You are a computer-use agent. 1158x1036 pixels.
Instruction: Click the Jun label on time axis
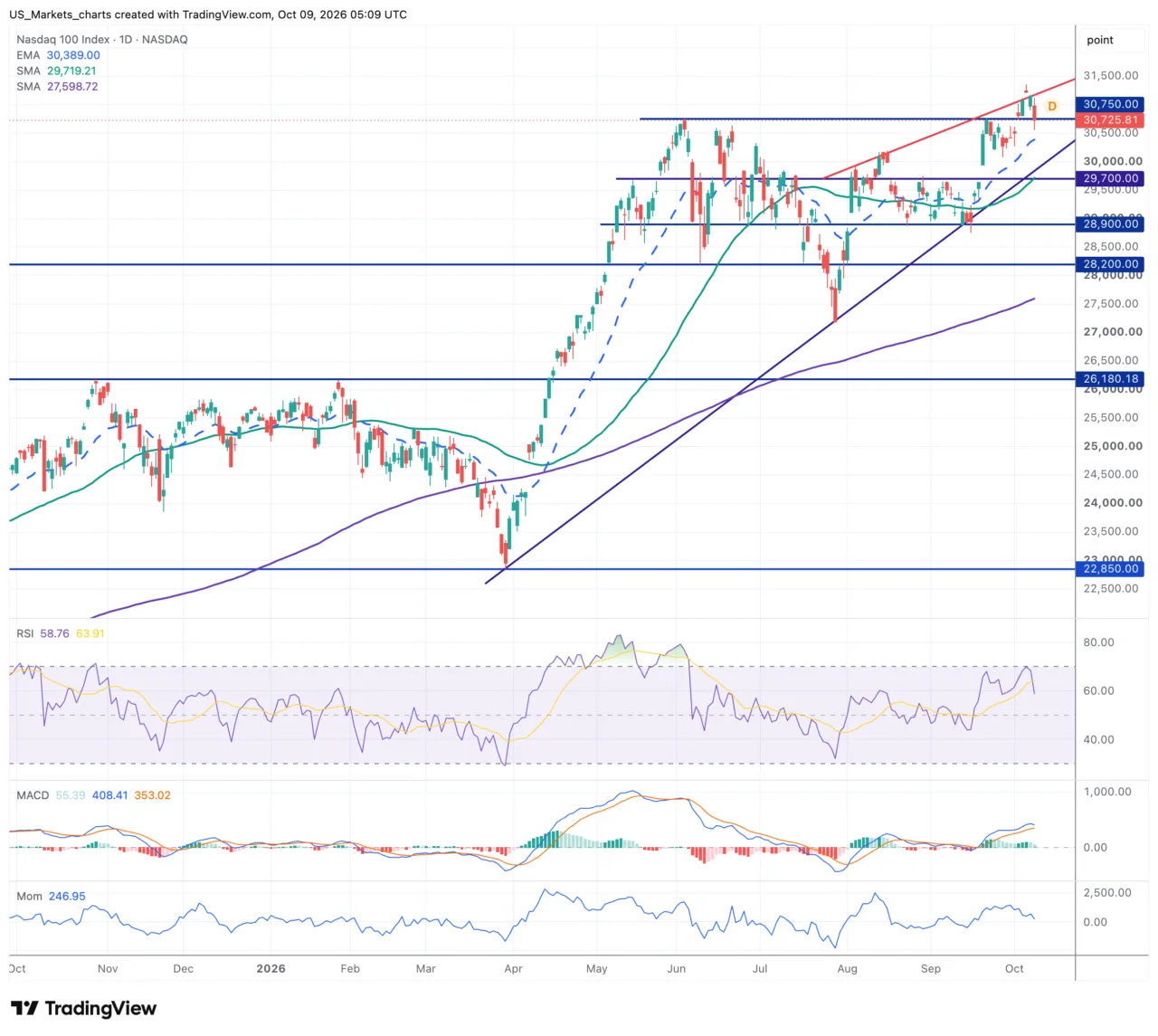pyautogui.click(x=677, y=969)
